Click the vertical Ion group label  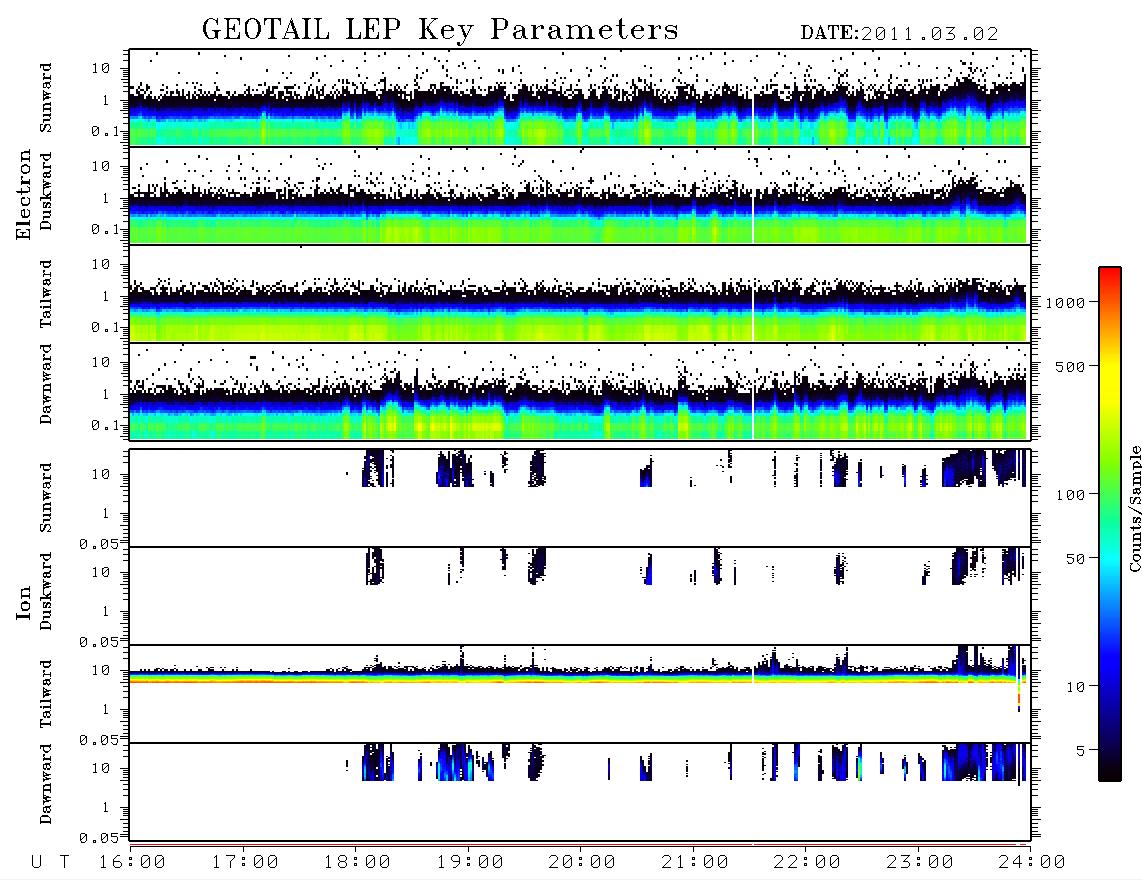[23, 602]
